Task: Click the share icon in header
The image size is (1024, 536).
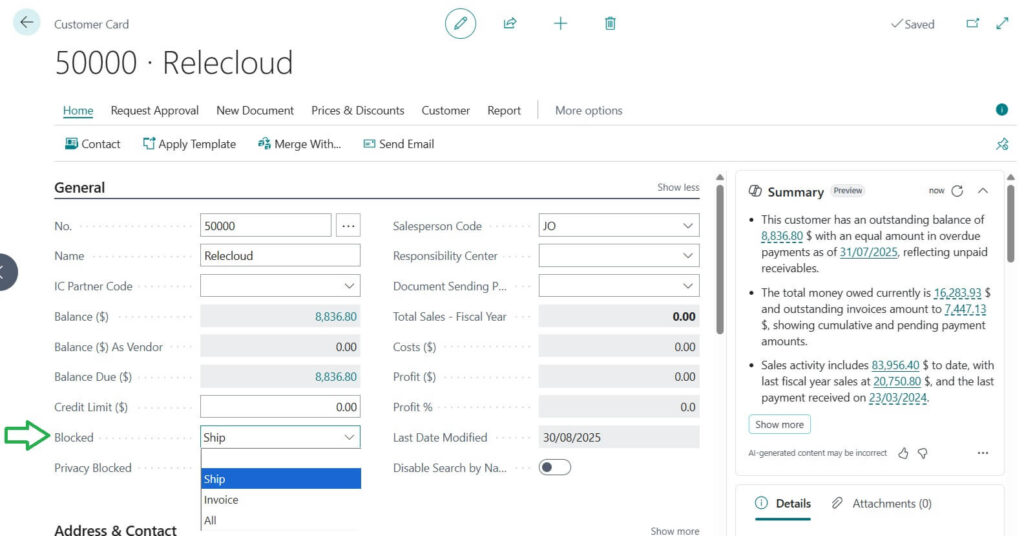Action: click(510, 23)
